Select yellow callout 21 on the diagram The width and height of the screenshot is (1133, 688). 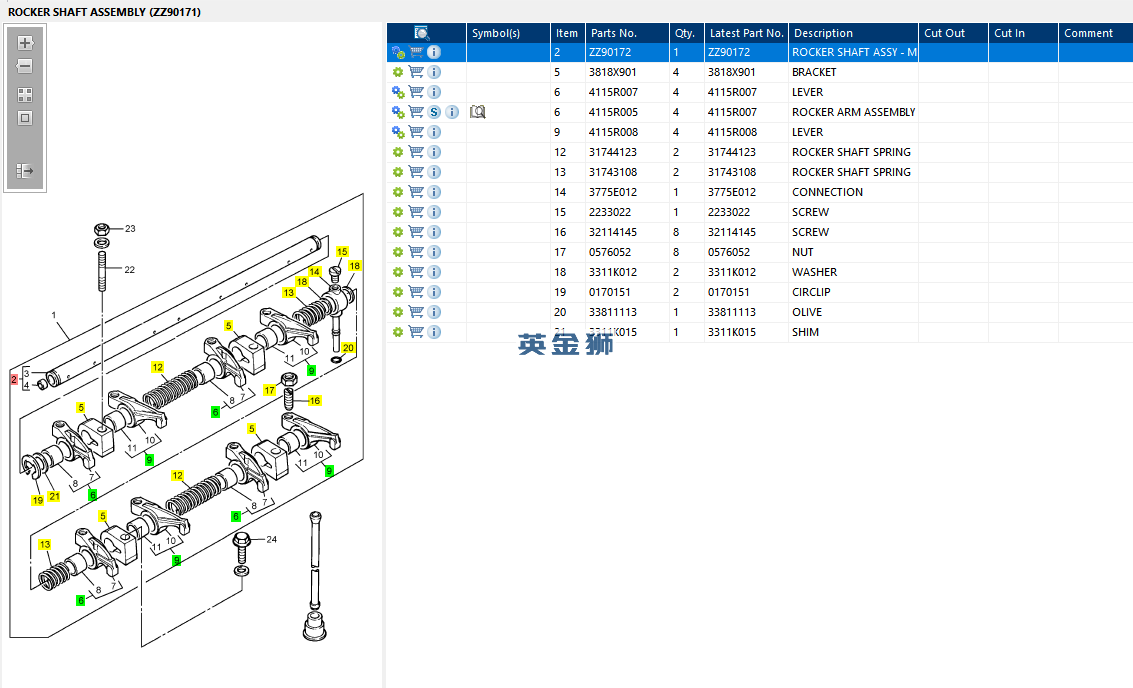tap(54, 496)
